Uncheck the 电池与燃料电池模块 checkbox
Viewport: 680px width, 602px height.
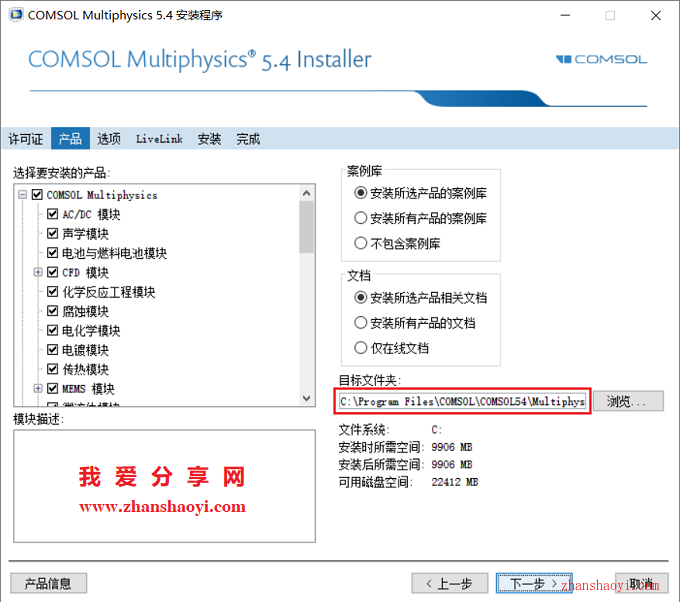(x=52, y=252)
